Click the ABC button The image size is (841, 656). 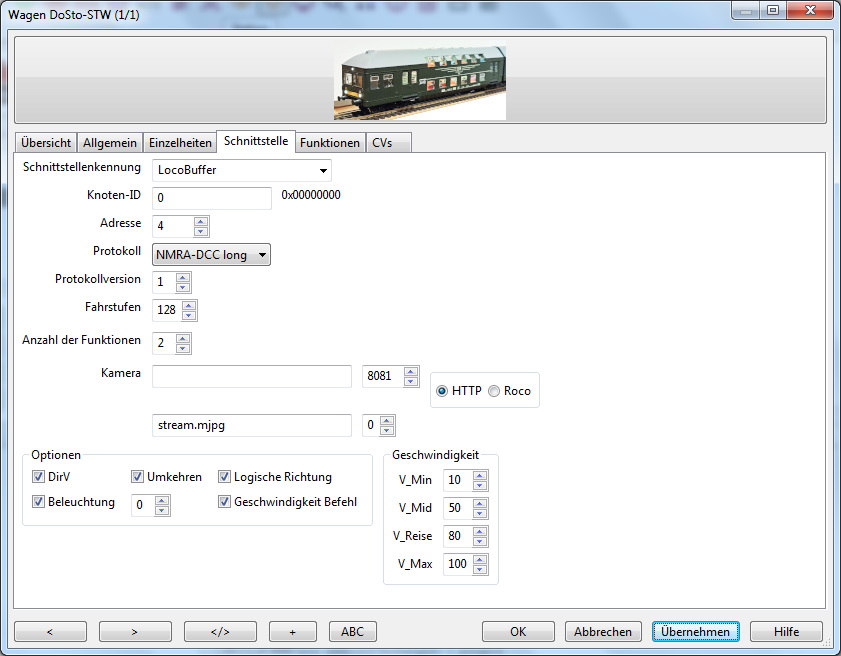[x=352, y=632]
